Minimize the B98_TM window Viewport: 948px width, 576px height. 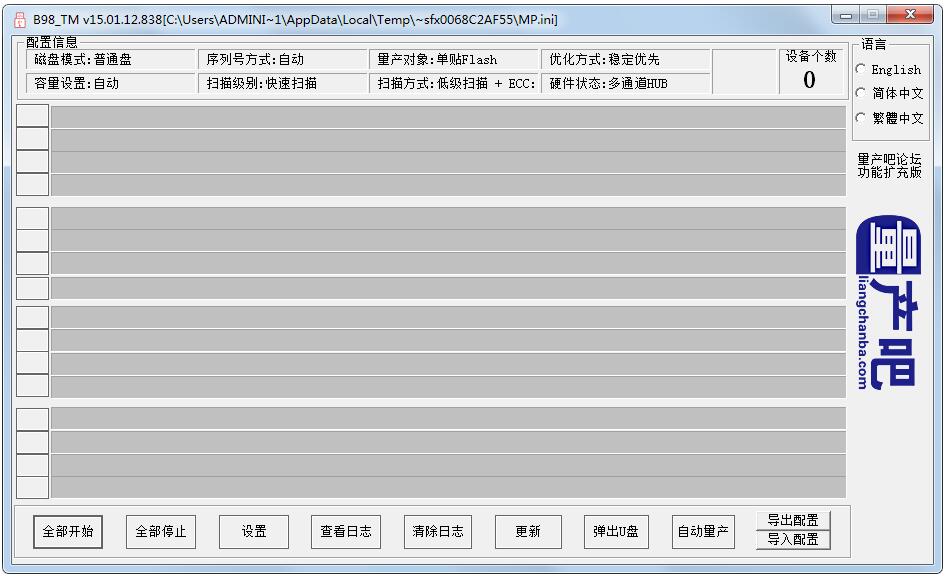(x=846, y=15)
